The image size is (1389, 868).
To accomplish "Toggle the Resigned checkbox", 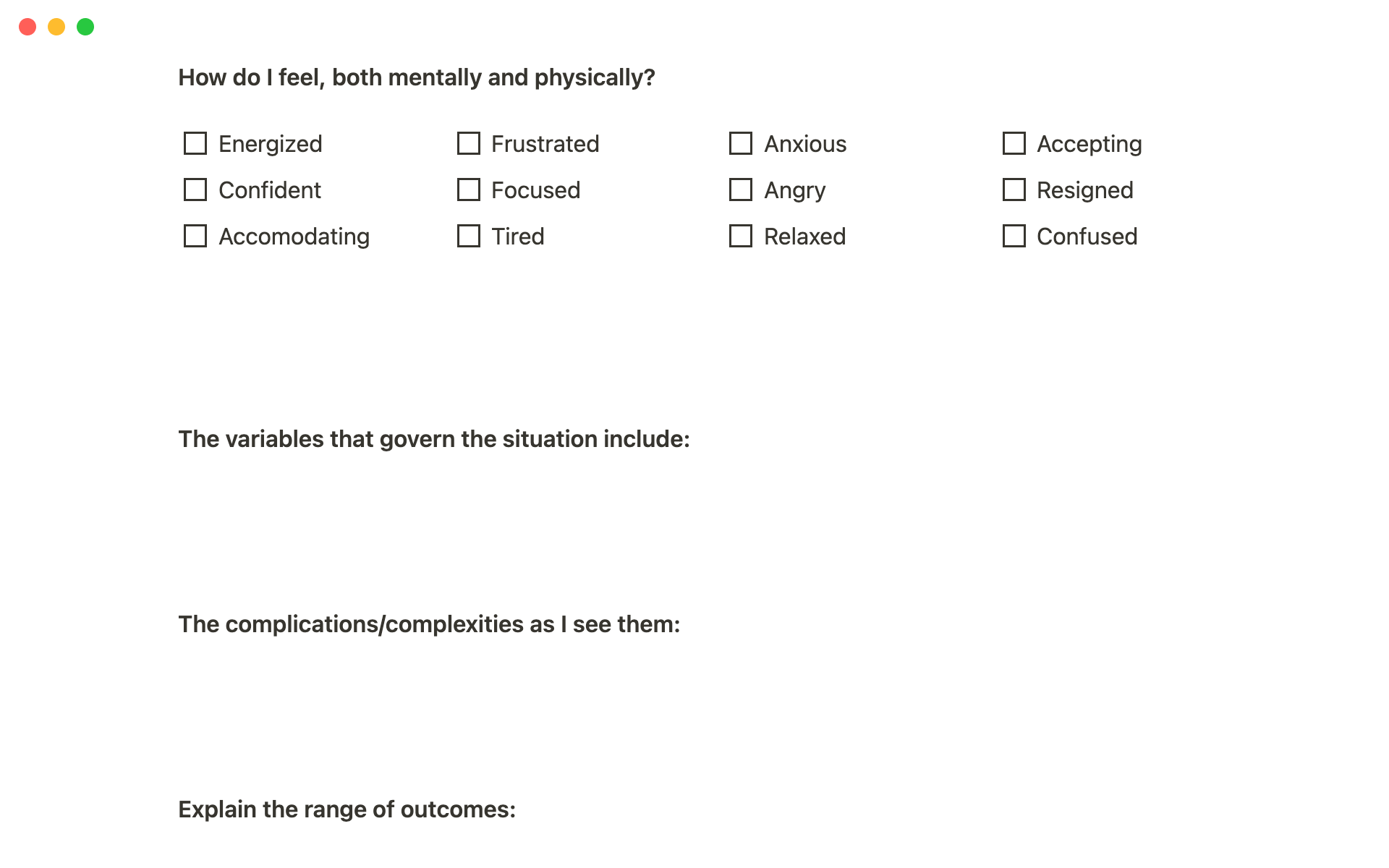I will [1014, 190].
